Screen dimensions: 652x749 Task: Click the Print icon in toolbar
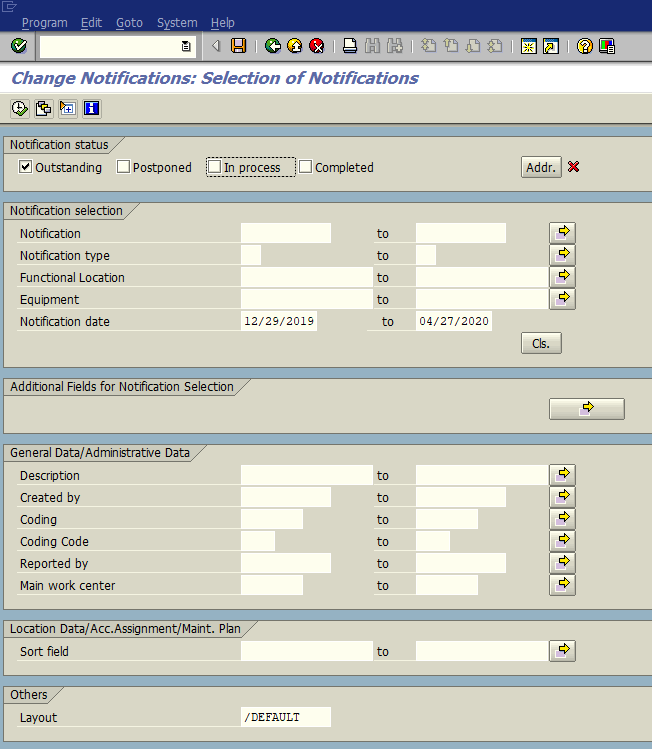(350, 46)
